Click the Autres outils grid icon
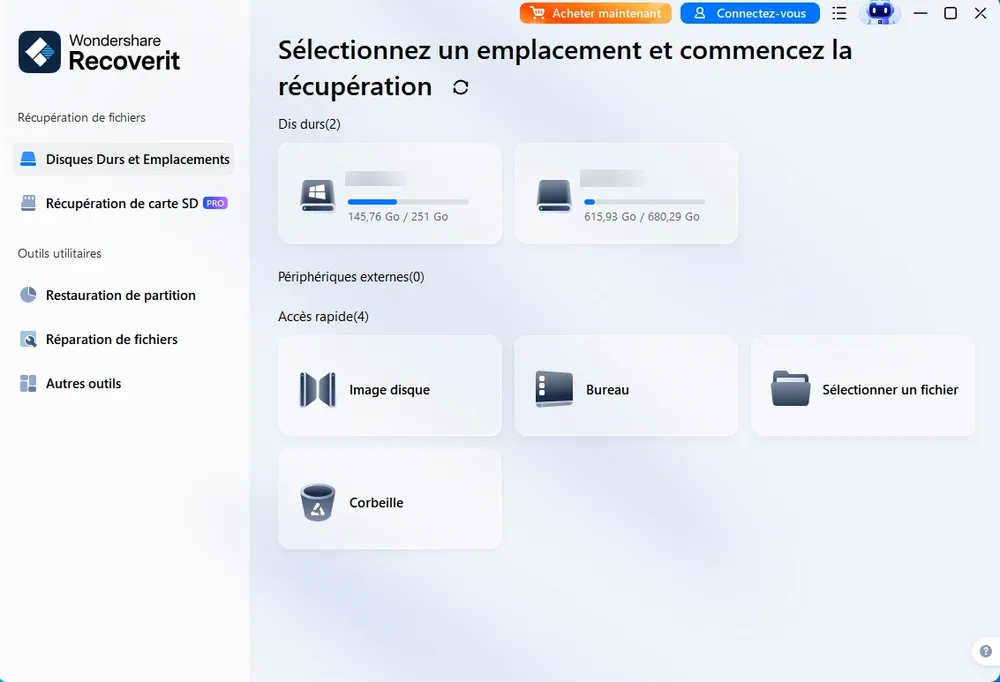Viewport: 1000px width, 682px height. pos(28,383)
